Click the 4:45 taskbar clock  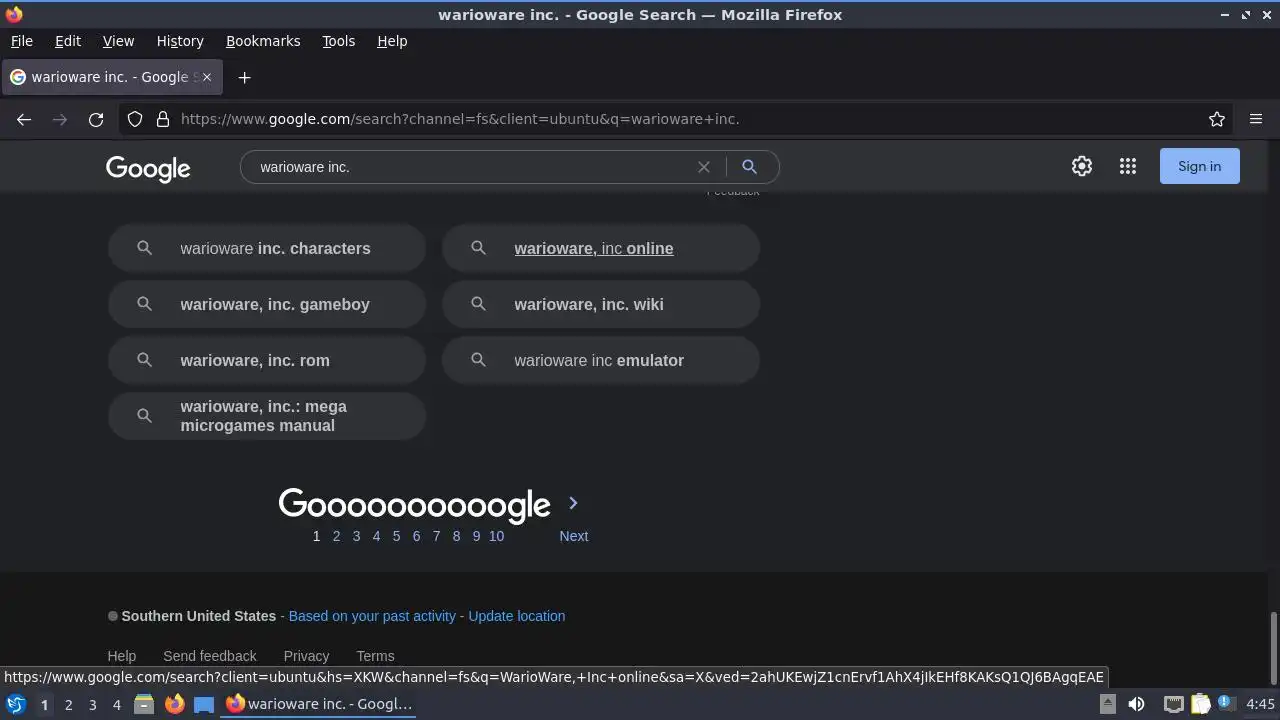click(x=1260, y=704)
